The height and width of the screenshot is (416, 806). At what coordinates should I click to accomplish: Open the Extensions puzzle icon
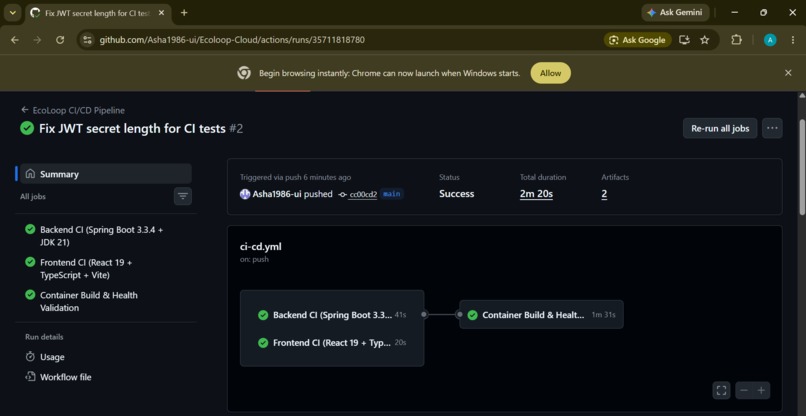click(736, 40)
